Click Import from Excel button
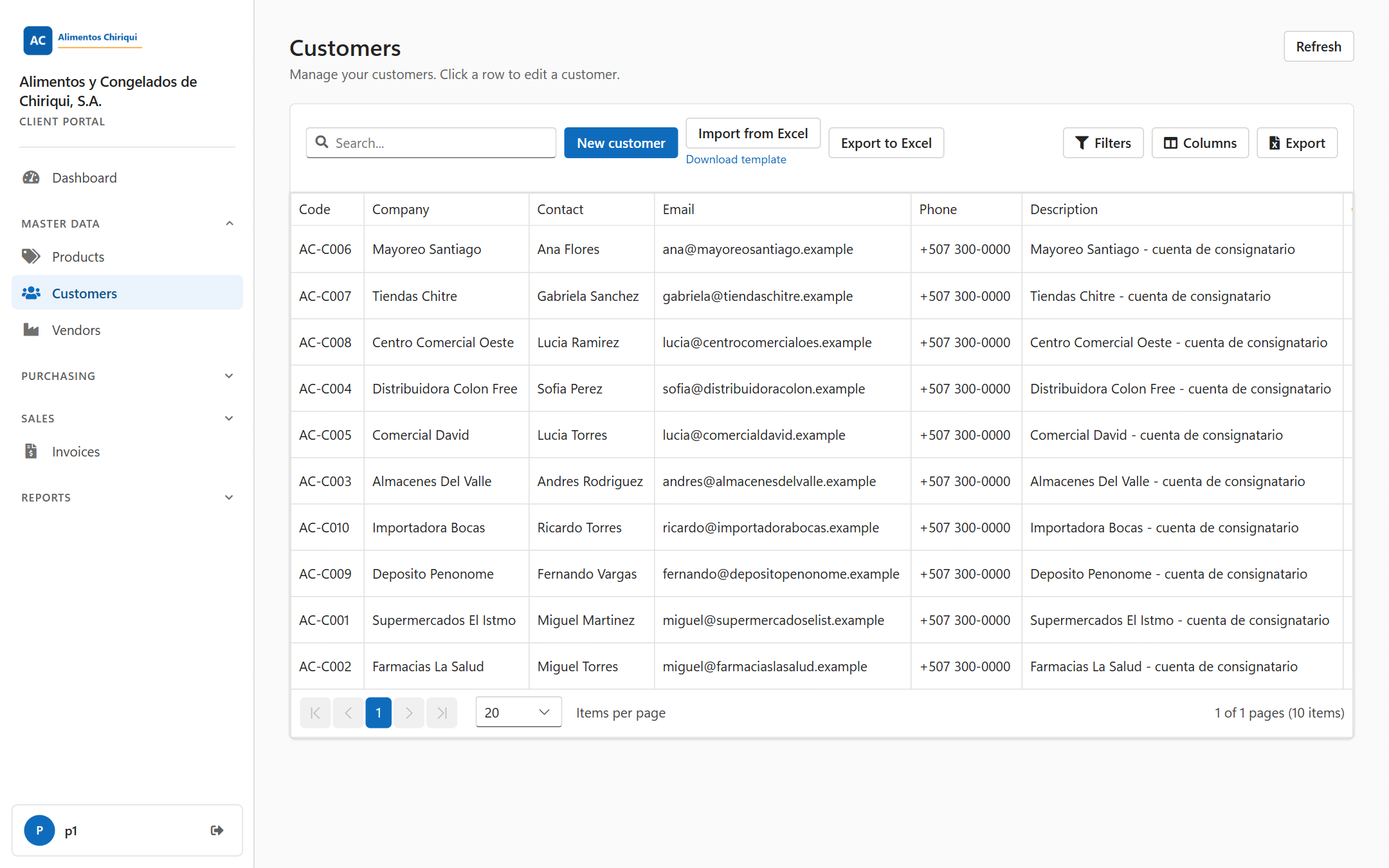Screen dimensions: 1389x868 point(753,133)
